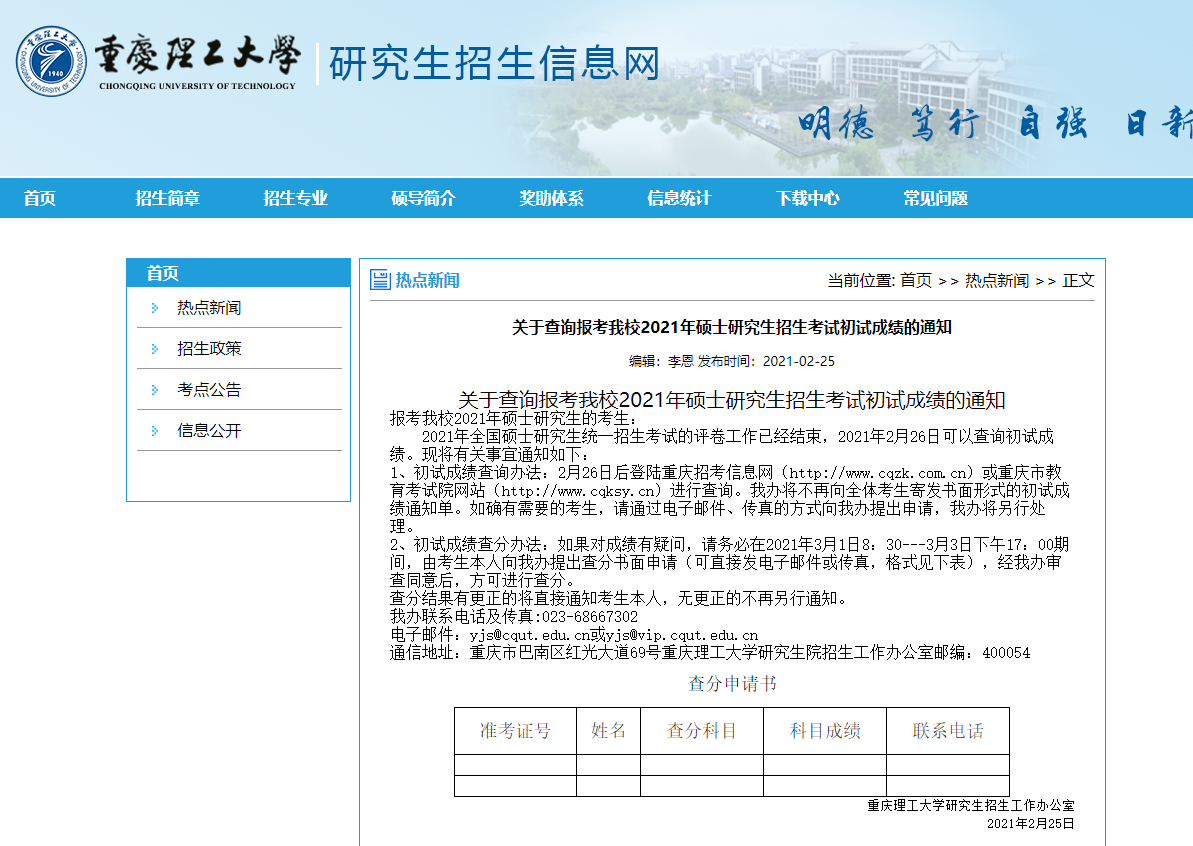
Task: Go to 招生专业 in the navigation bar
Action: [x=295, y=199]
